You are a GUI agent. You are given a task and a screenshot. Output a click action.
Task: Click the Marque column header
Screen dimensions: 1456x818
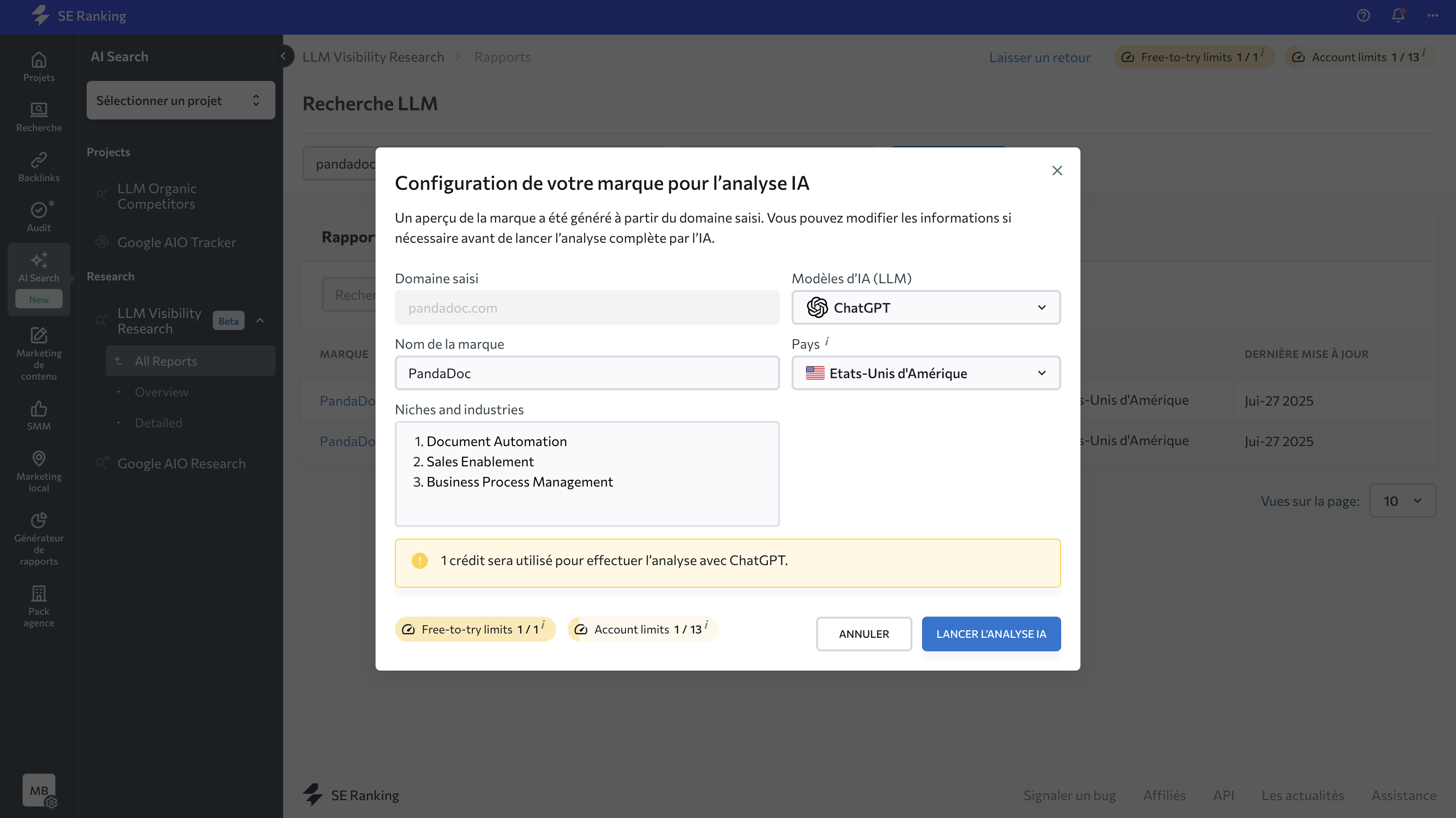(344, 354)
